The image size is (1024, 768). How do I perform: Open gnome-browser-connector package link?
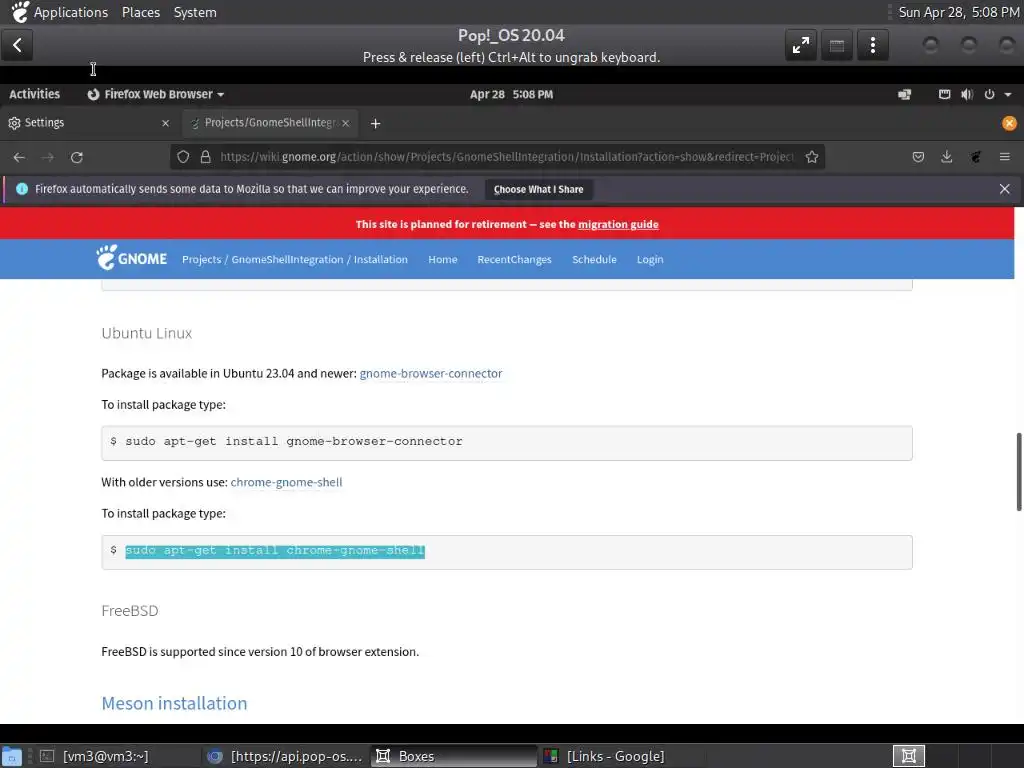[x=431, y=374]
